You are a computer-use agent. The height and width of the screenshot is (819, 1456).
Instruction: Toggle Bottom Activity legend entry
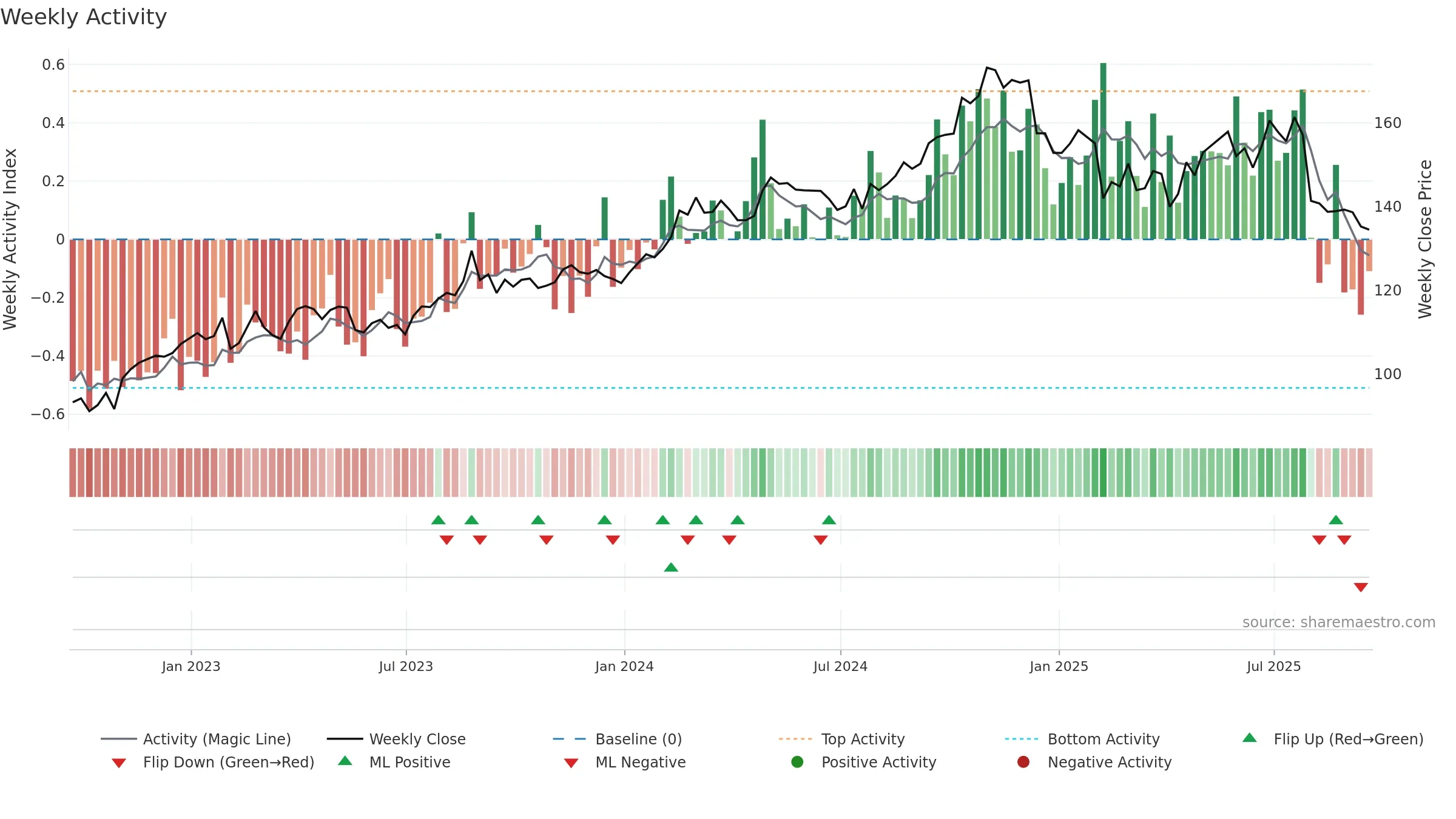coord(1082,739)
